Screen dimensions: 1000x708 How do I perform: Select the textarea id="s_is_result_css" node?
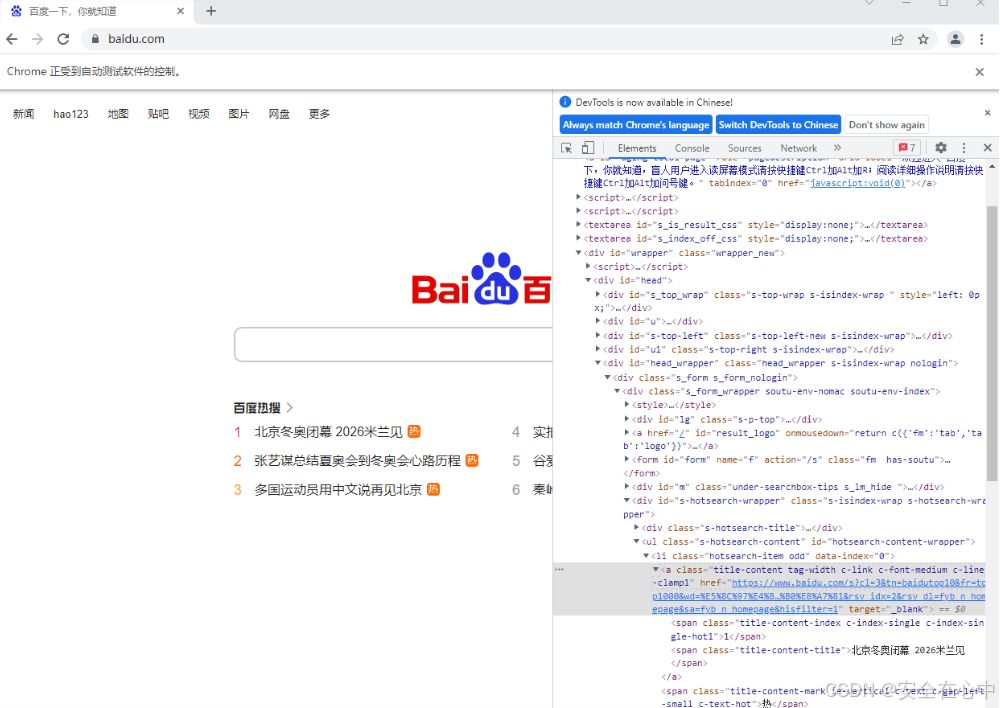click(756, 225)
